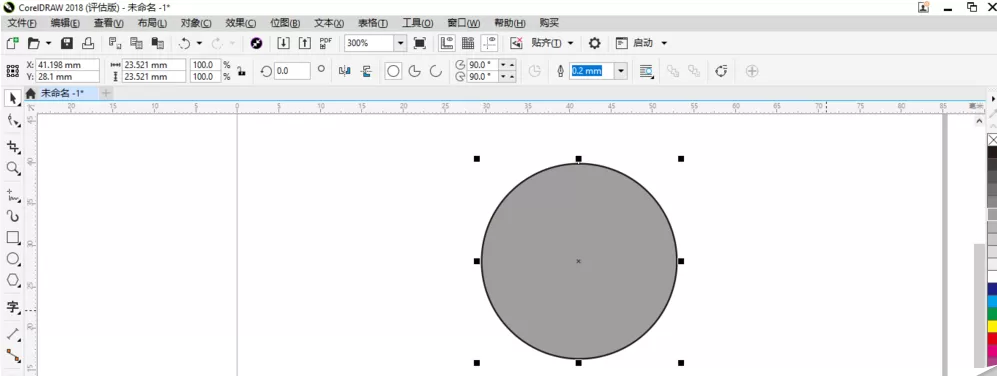
Task: Click the Print icon
Action: (88, 43)
